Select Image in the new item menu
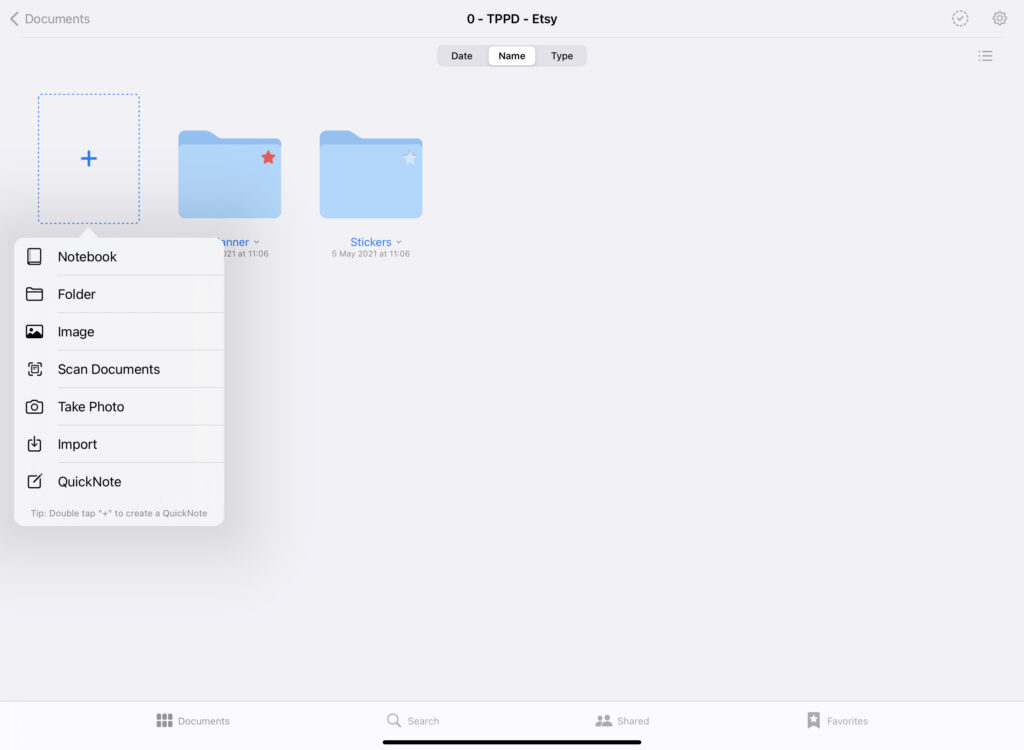1024x750 pixels. pos(76,332)
